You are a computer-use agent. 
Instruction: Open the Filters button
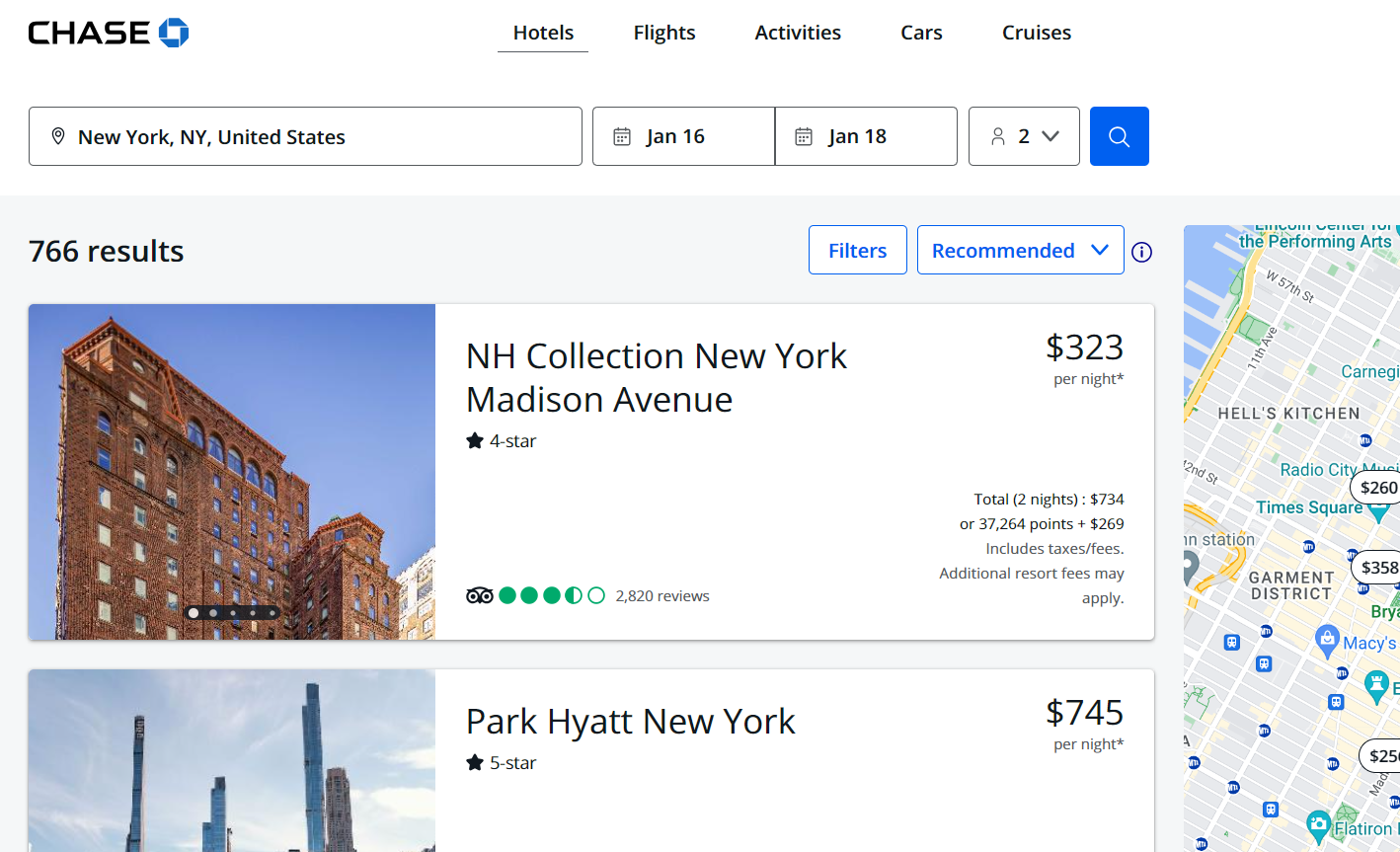click(x=857, y=251)
